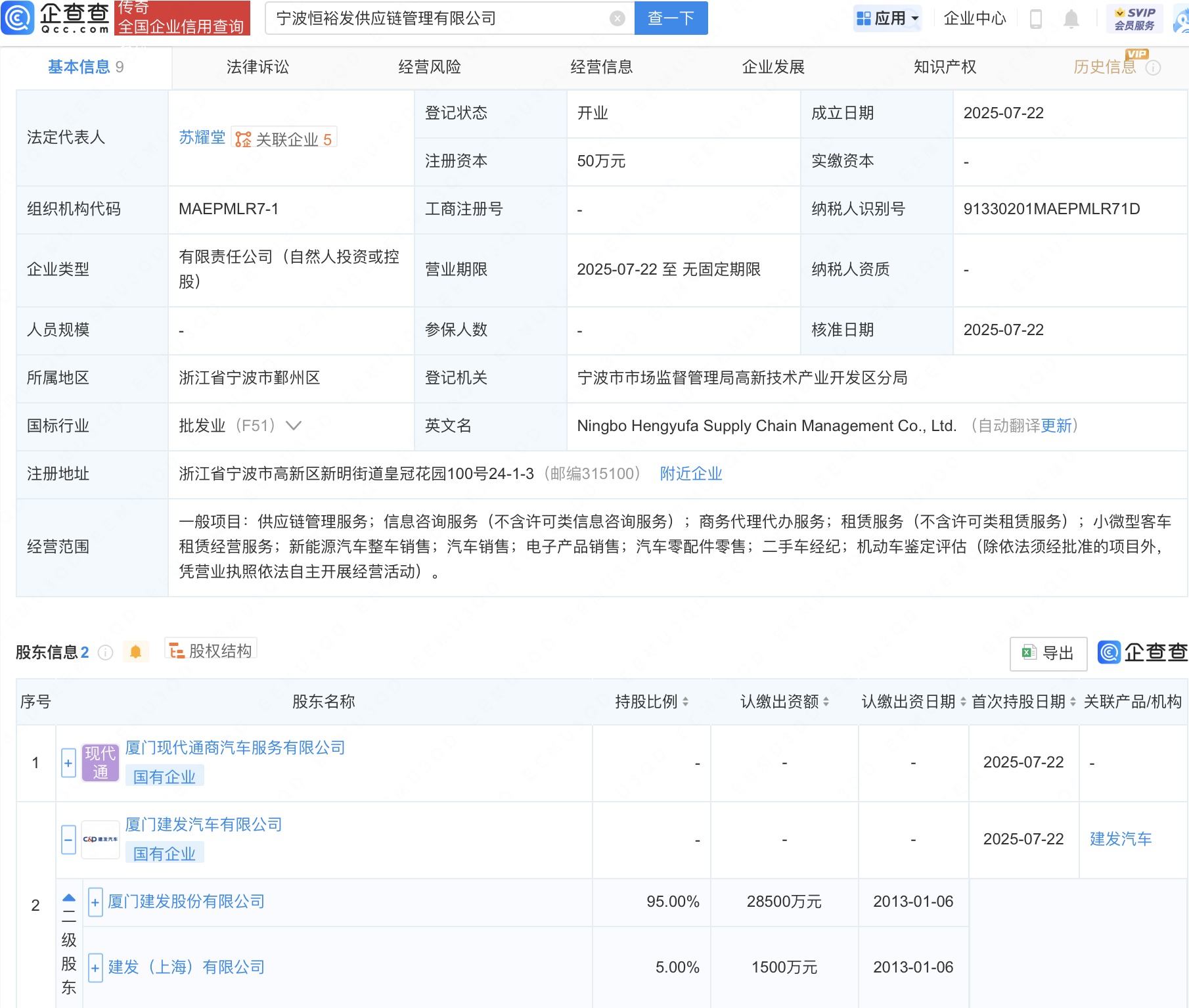Screen dimensions: 1189x1008
Task: Click the shareholder alert bell icon
Action: pyautogui.click(x=136, y=652)
